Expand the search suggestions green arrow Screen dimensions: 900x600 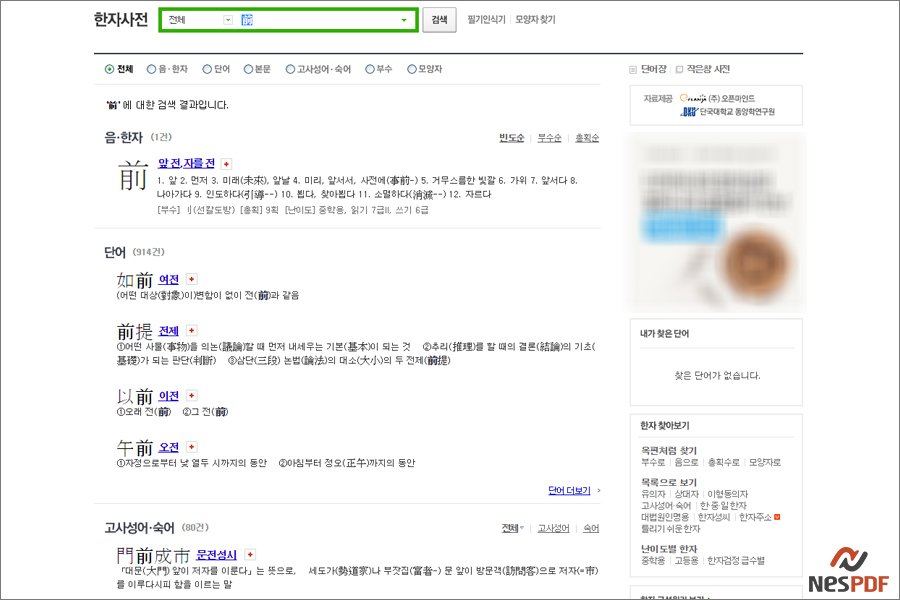[404, 20]
